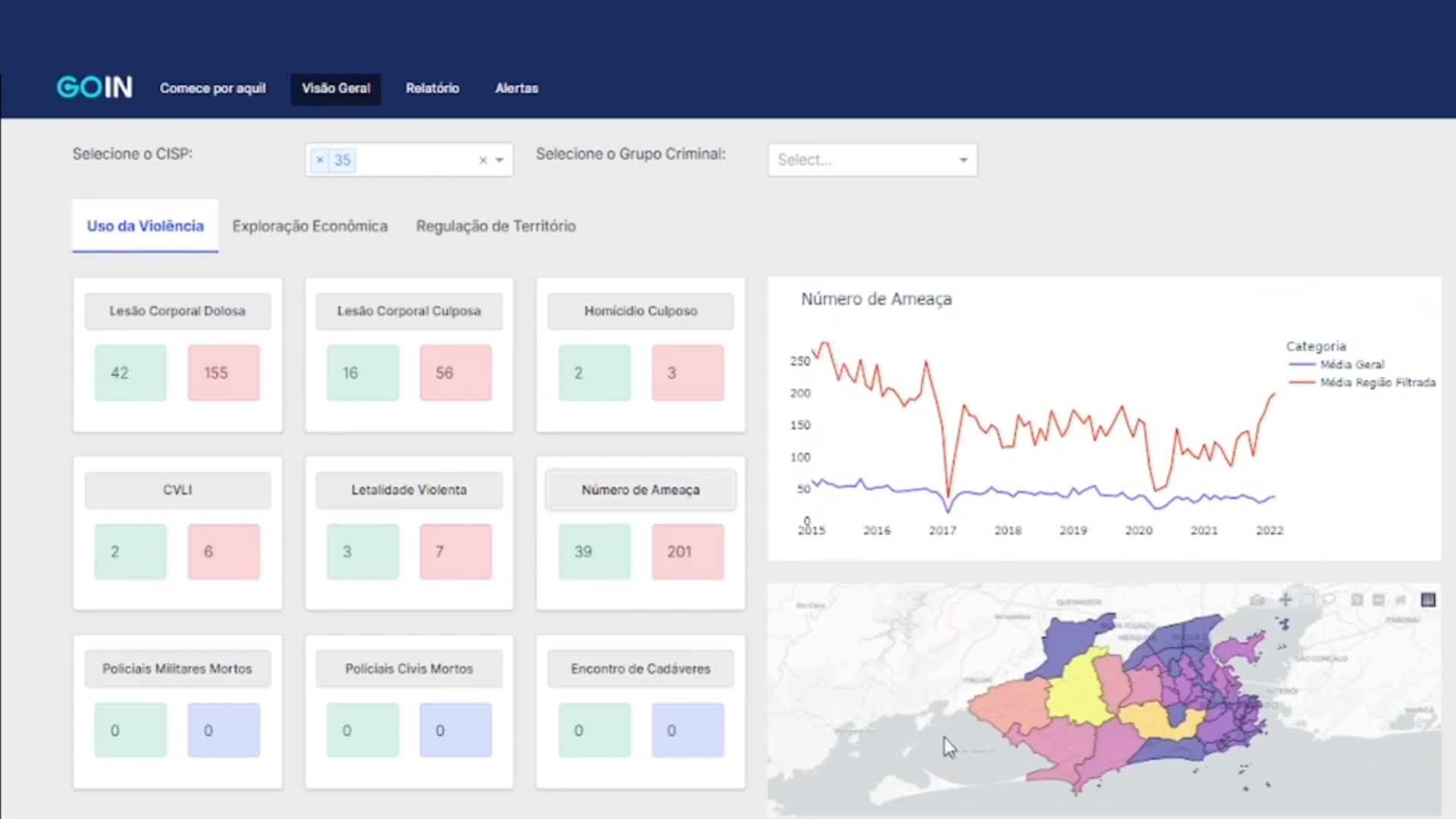Screen dimensions: 1456x819
Task: Click the 2020 label on chart axis
Action: click(1139, 531)
